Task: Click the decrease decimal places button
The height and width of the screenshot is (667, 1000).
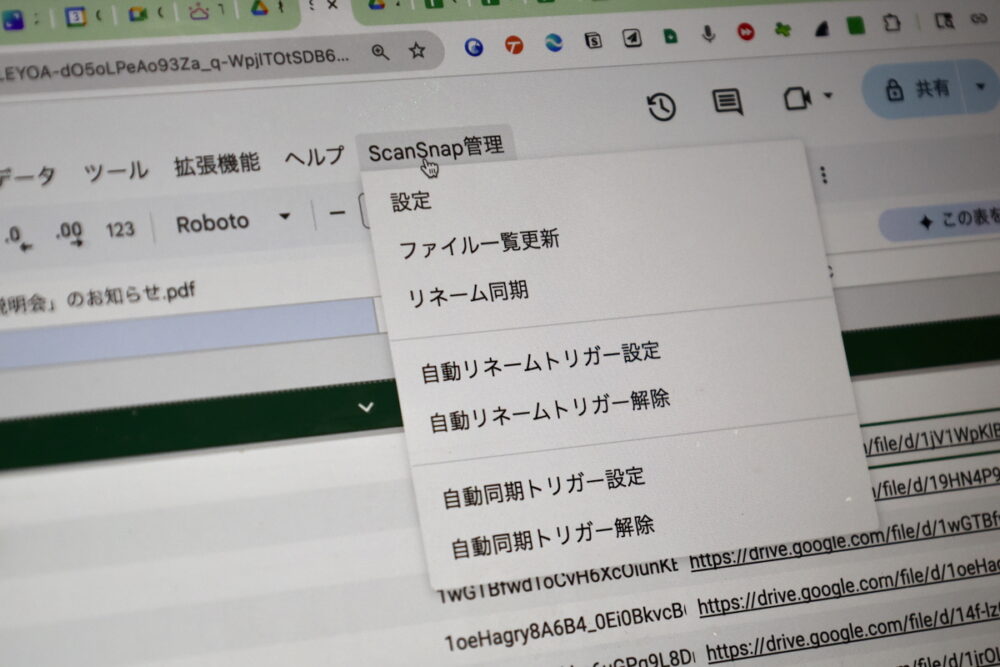Action: 15,236
